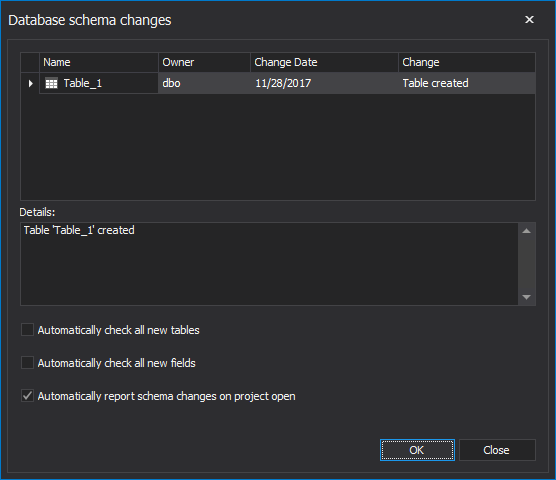This screenshot has width=556, height=480.
Task: Sort by the Change Date column header
Action: (x=324, y=62)
